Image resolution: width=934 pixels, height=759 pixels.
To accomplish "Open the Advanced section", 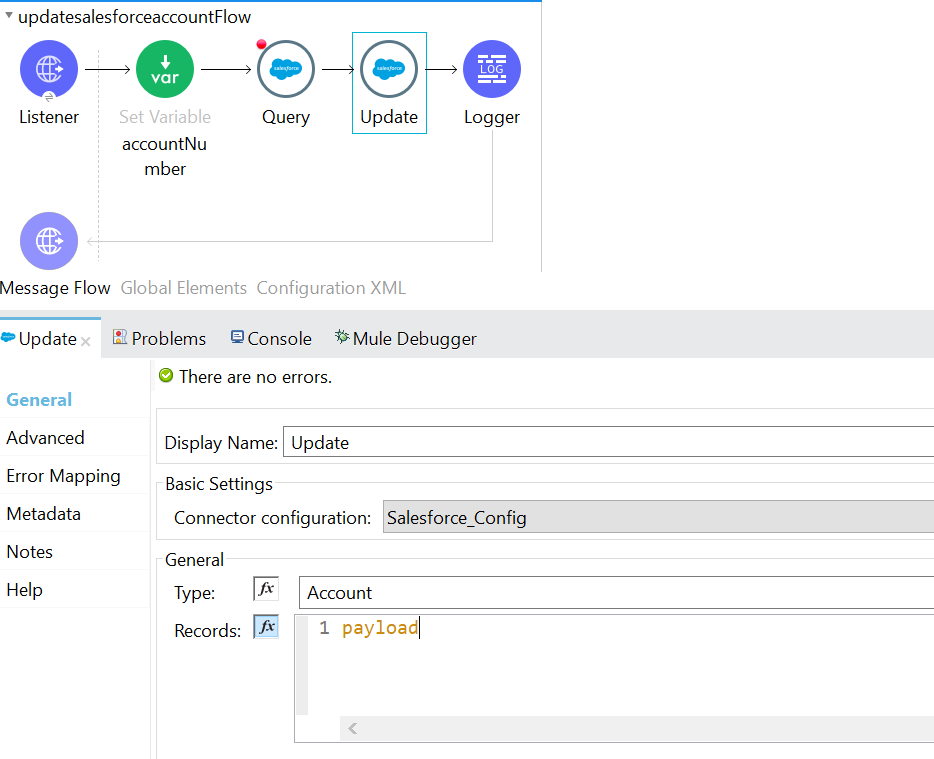I will [45, 438].
